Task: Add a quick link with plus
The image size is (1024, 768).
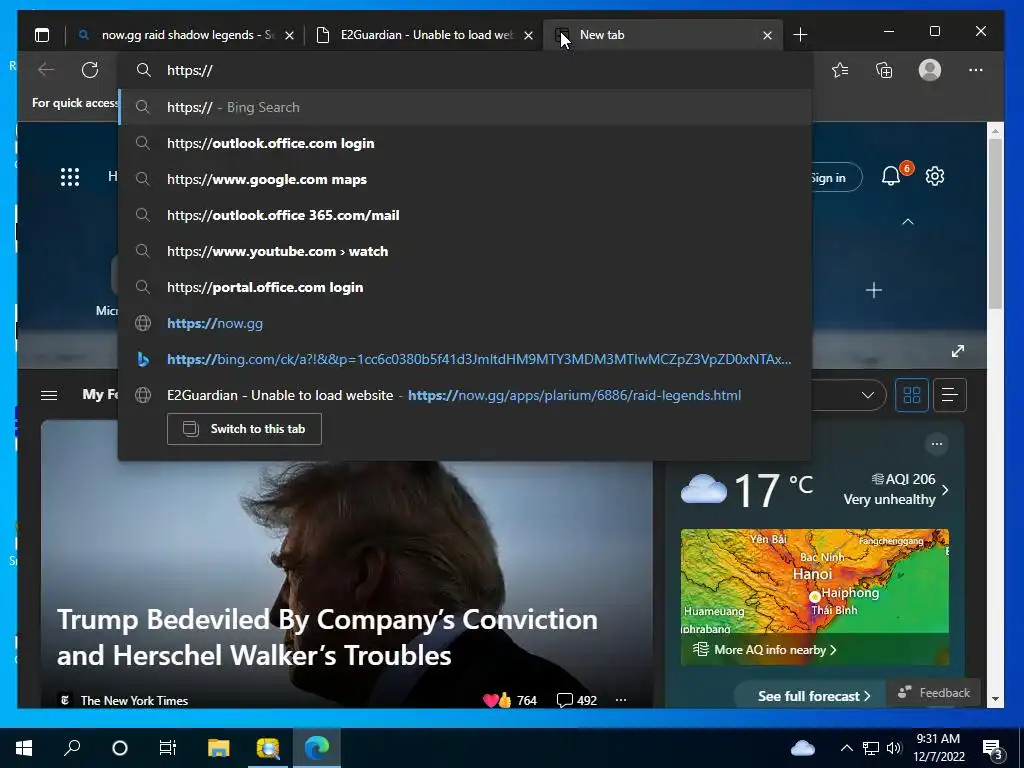Action: pyautogui.click(x=873, y=290)
